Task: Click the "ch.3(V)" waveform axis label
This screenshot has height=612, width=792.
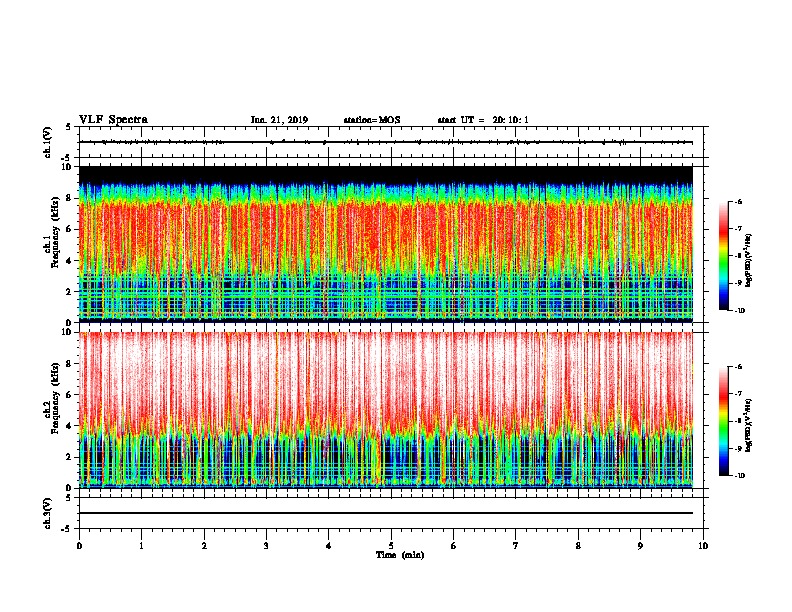Action: (48, 513)
